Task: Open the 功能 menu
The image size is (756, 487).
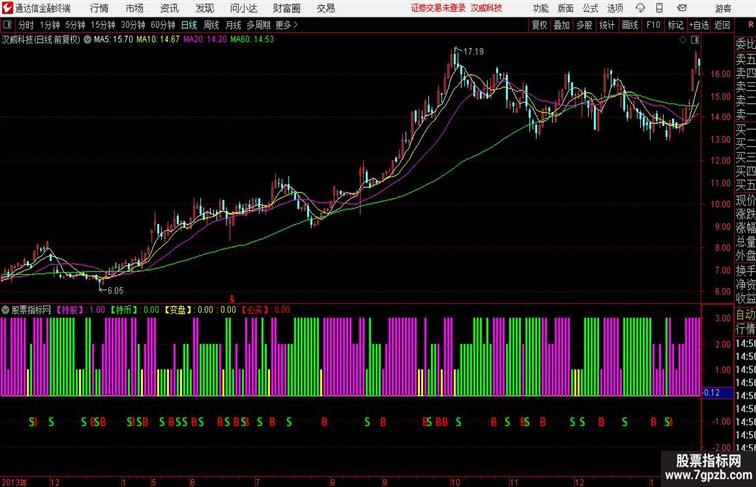Action: (x=540, y=8)
